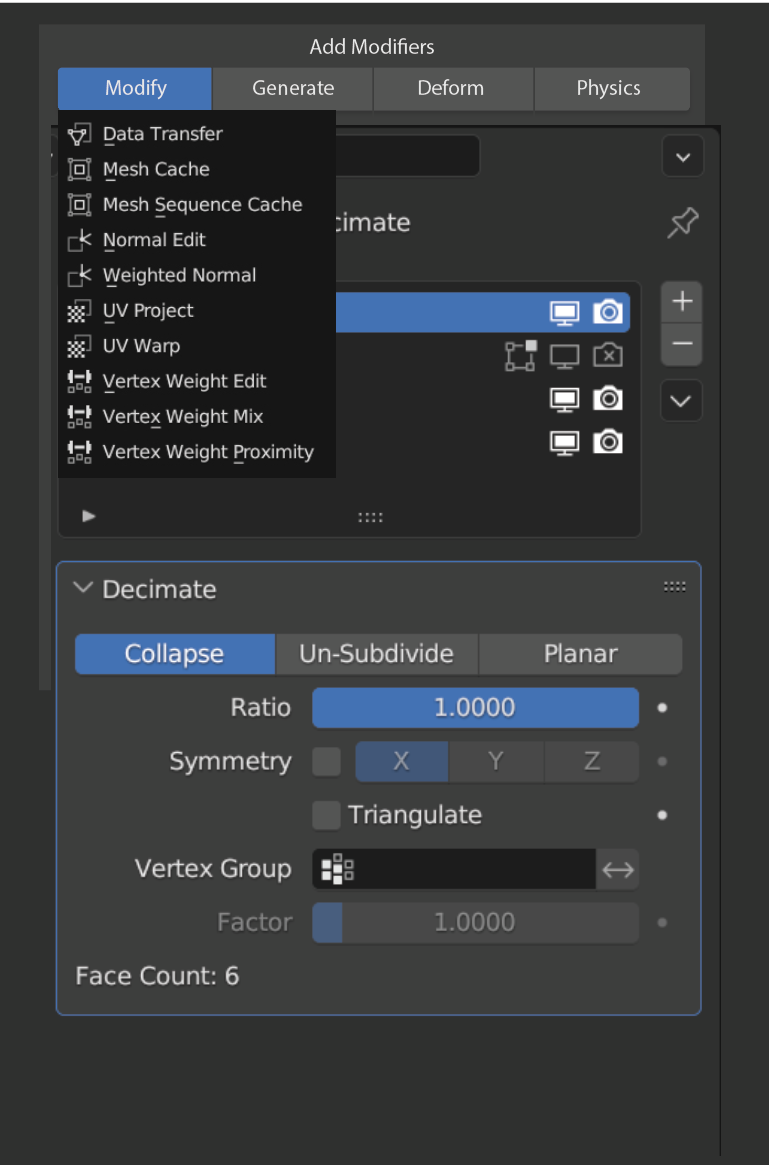Click the Vertex Weight Edit icon

pos(80,381)
